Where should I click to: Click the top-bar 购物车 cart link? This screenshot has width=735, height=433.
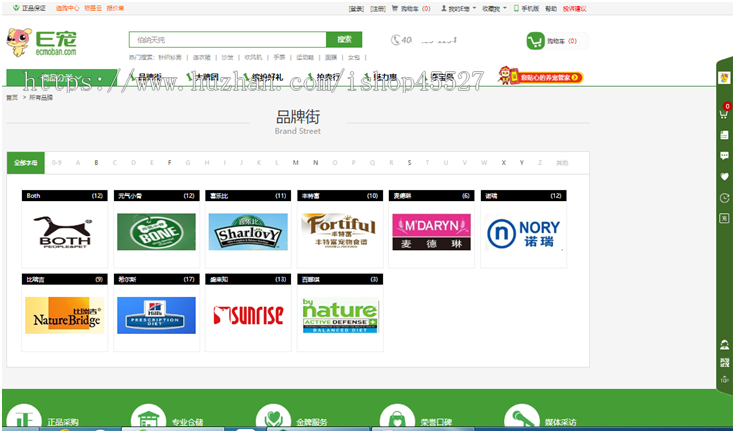click(411, 8)
